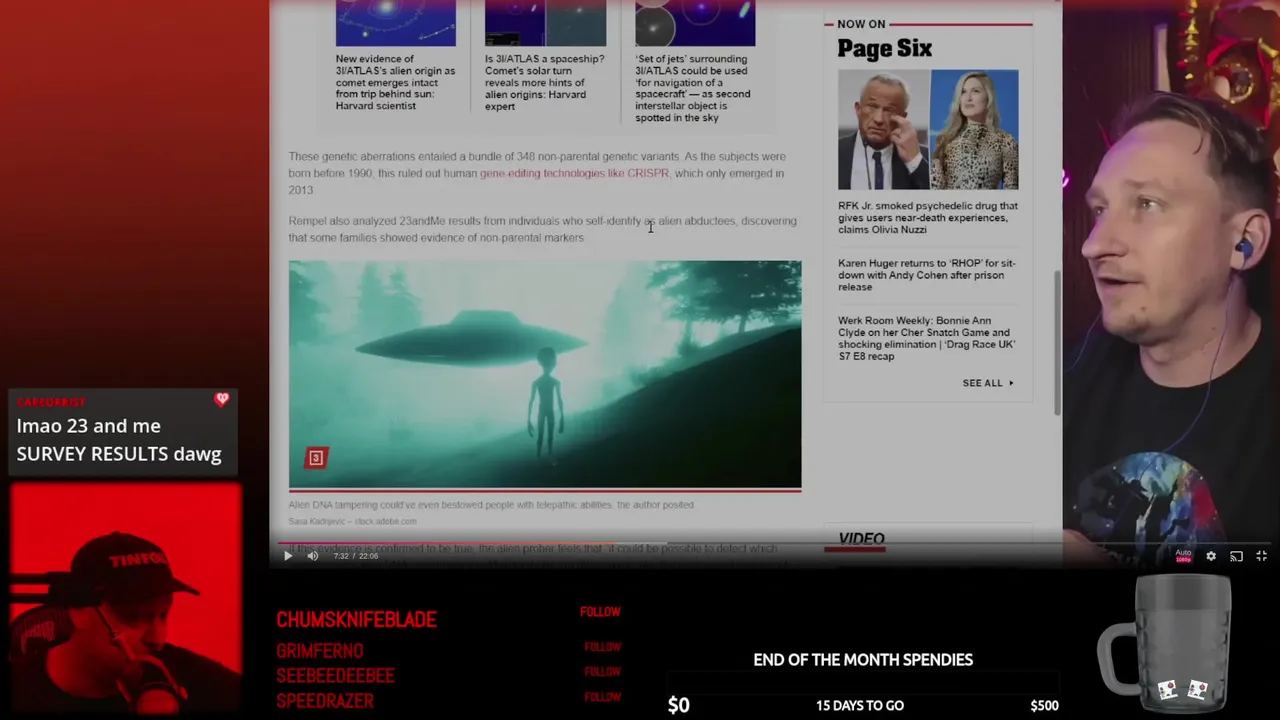The image size is (1280, 720).
Task: Click the 'lmao 23 and me' chat message
Action: [x=119, y=439]
